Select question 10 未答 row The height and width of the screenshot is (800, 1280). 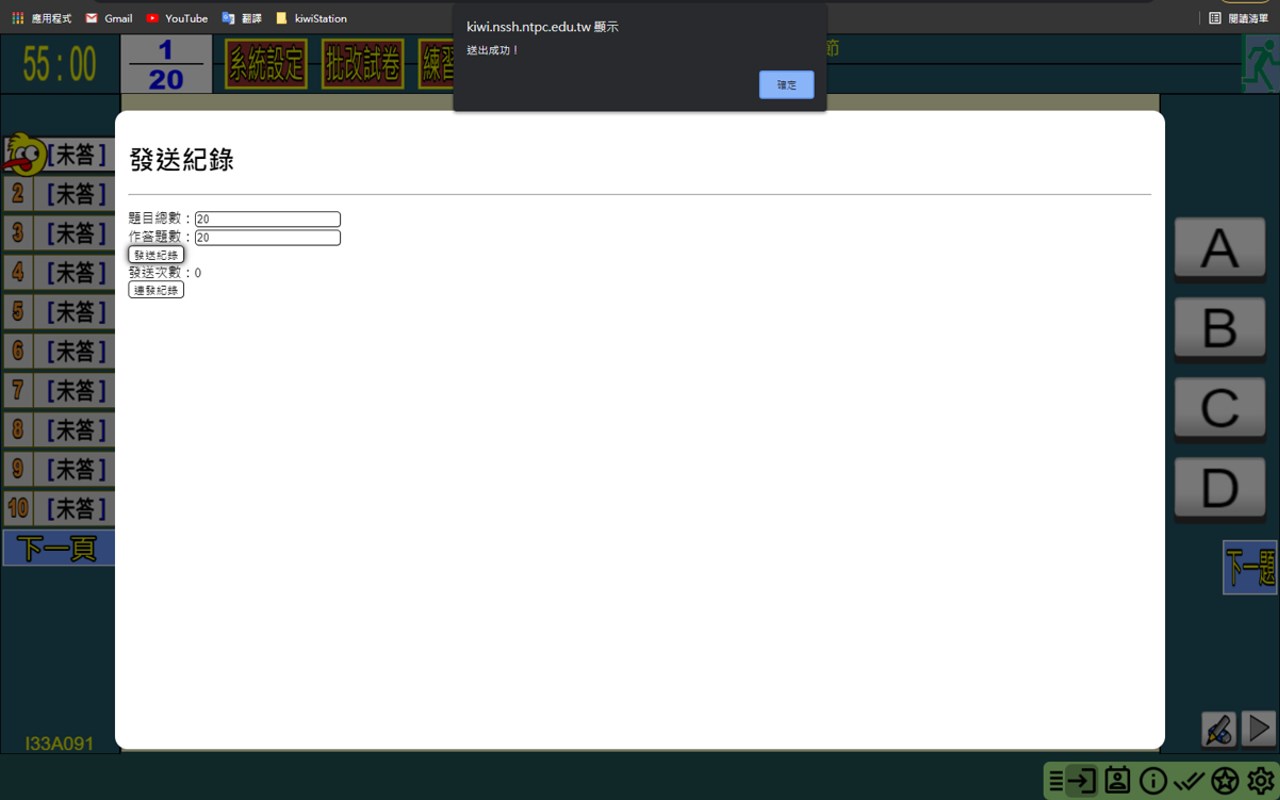pyautogui.click(x=59, y=509)
